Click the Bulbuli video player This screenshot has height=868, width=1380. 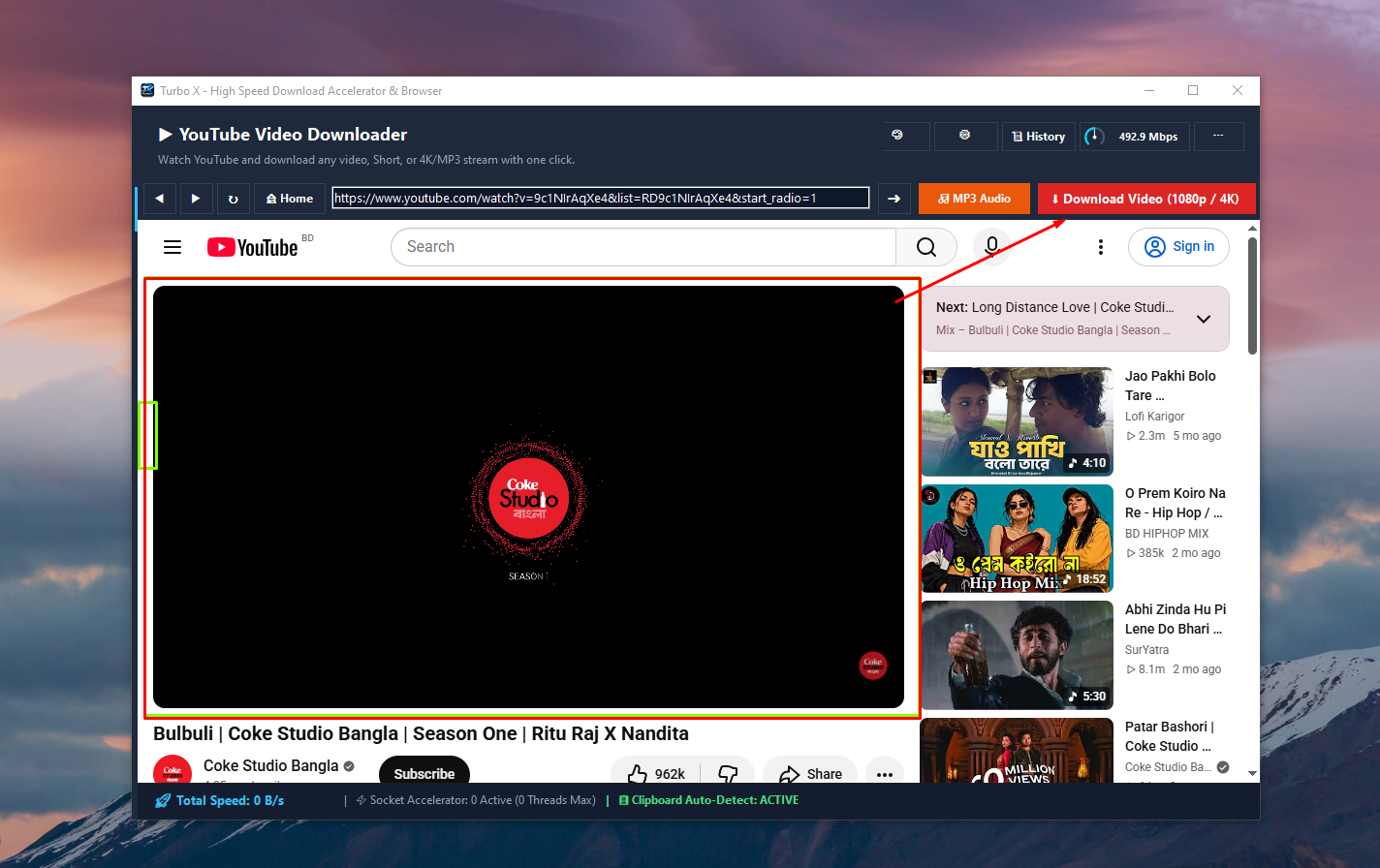[529, 497]
